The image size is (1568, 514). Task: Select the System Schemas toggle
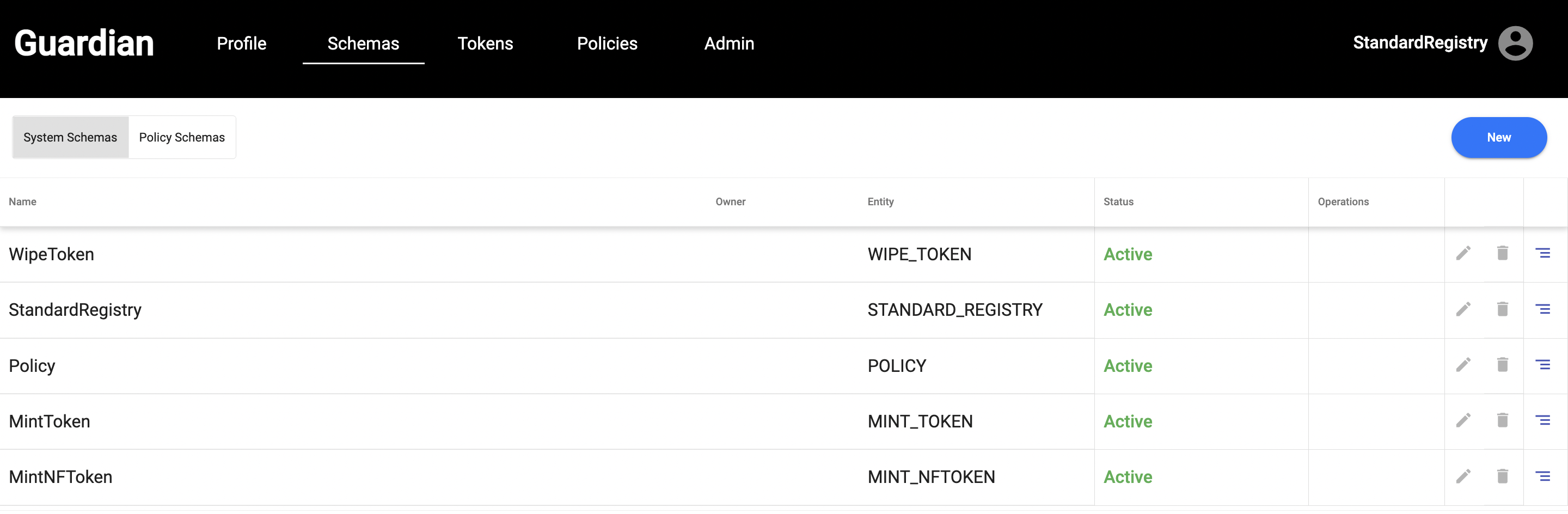pyautogui.click(x=70, y=138)
